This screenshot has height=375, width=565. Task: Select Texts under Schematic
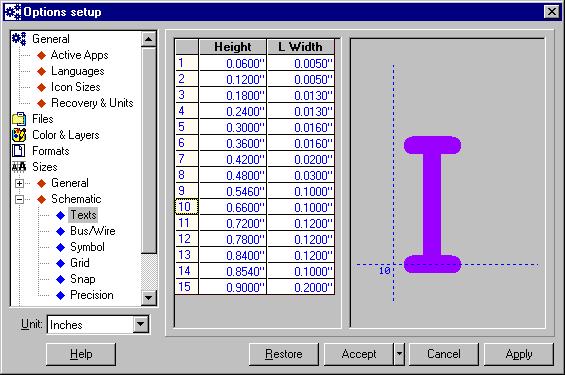pyautogui.click(x=83, y=215)
